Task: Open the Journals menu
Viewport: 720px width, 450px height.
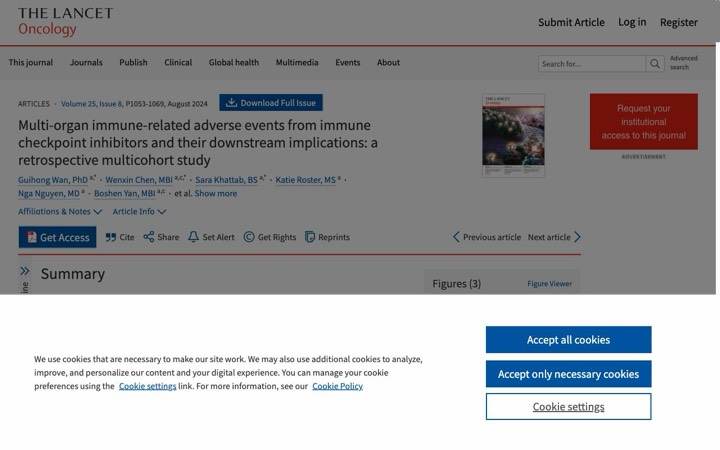Action: click(86, 62)
